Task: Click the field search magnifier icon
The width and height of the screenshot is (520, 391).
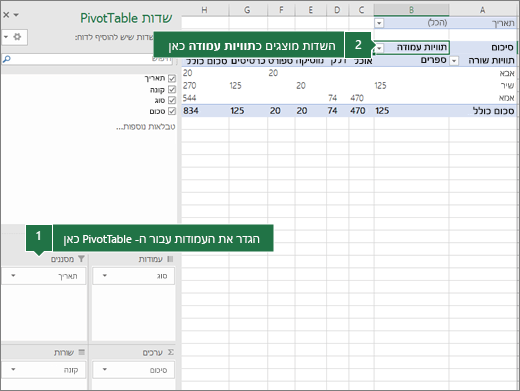Action: [7, 59]
